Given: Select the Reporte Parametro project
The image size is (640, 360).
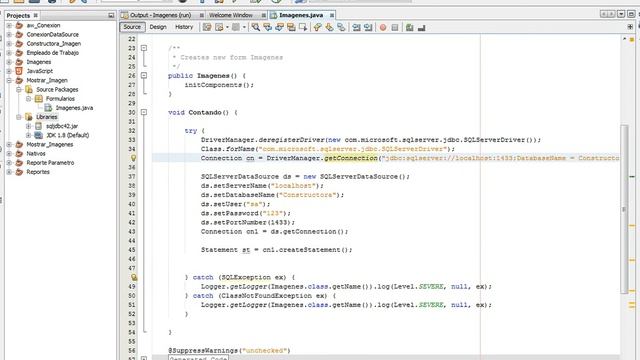Looking at the screenshot, I should point(50,162).
